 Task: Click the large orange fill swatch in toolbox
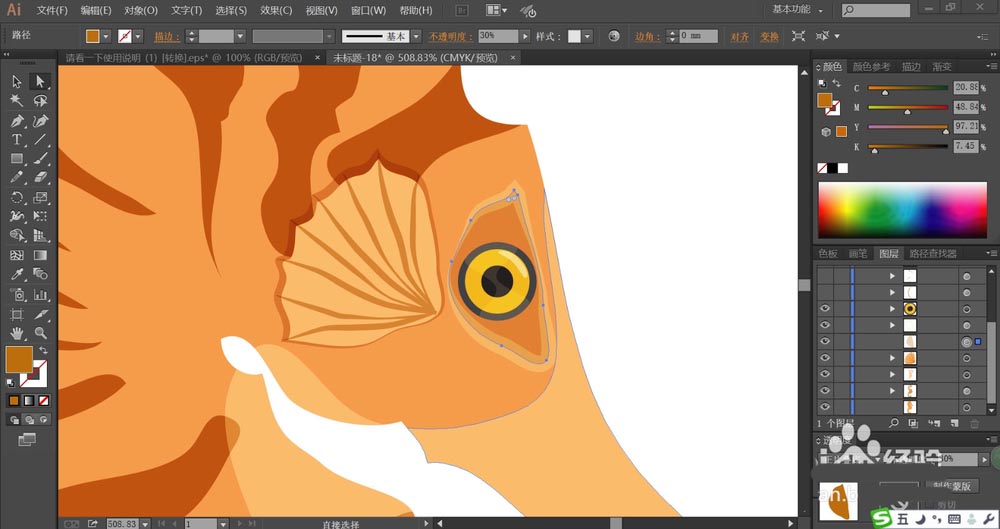point(19,360)
